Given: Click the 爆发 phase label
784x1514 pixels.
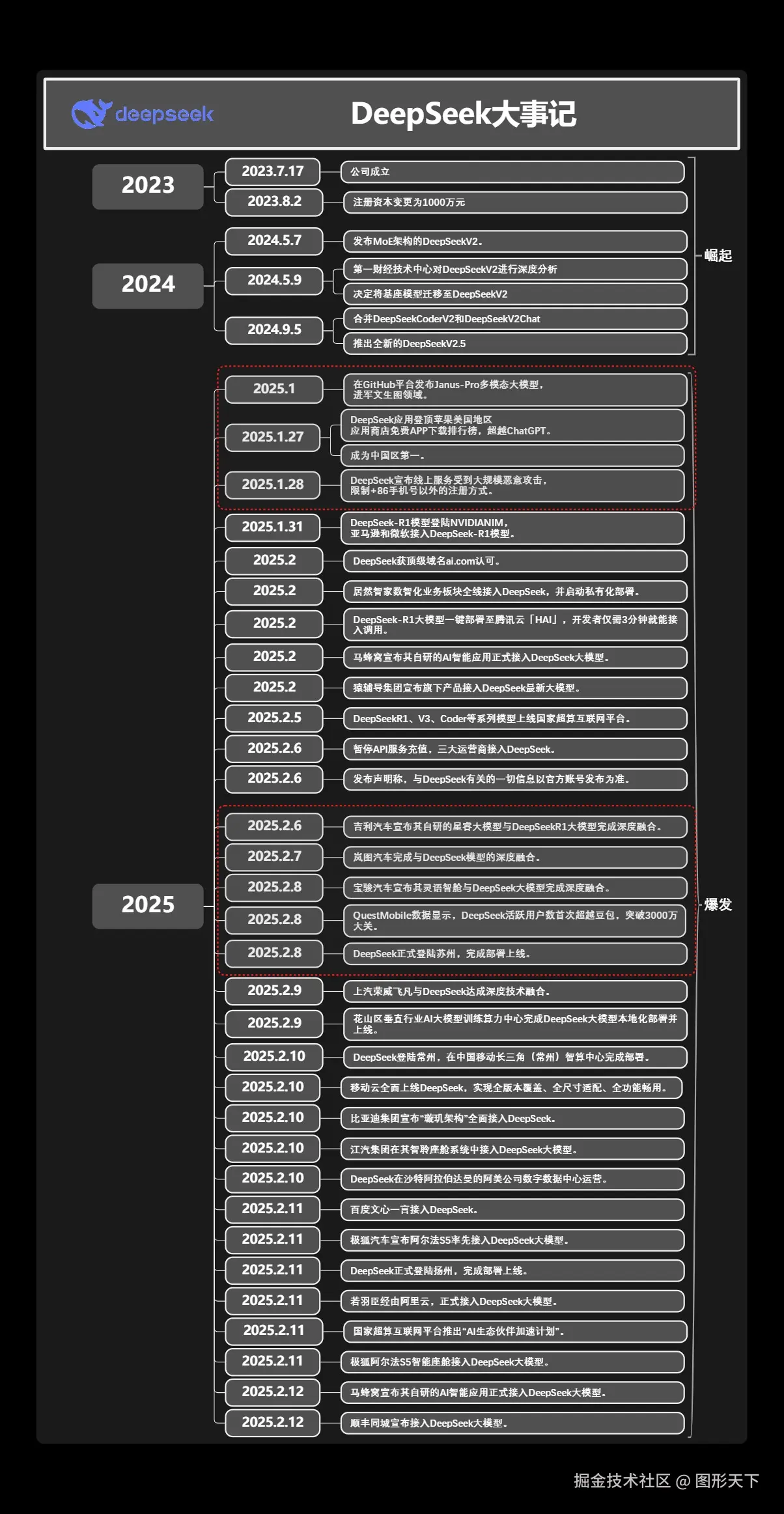Looking at the screenshot, I should coord(718,905).
